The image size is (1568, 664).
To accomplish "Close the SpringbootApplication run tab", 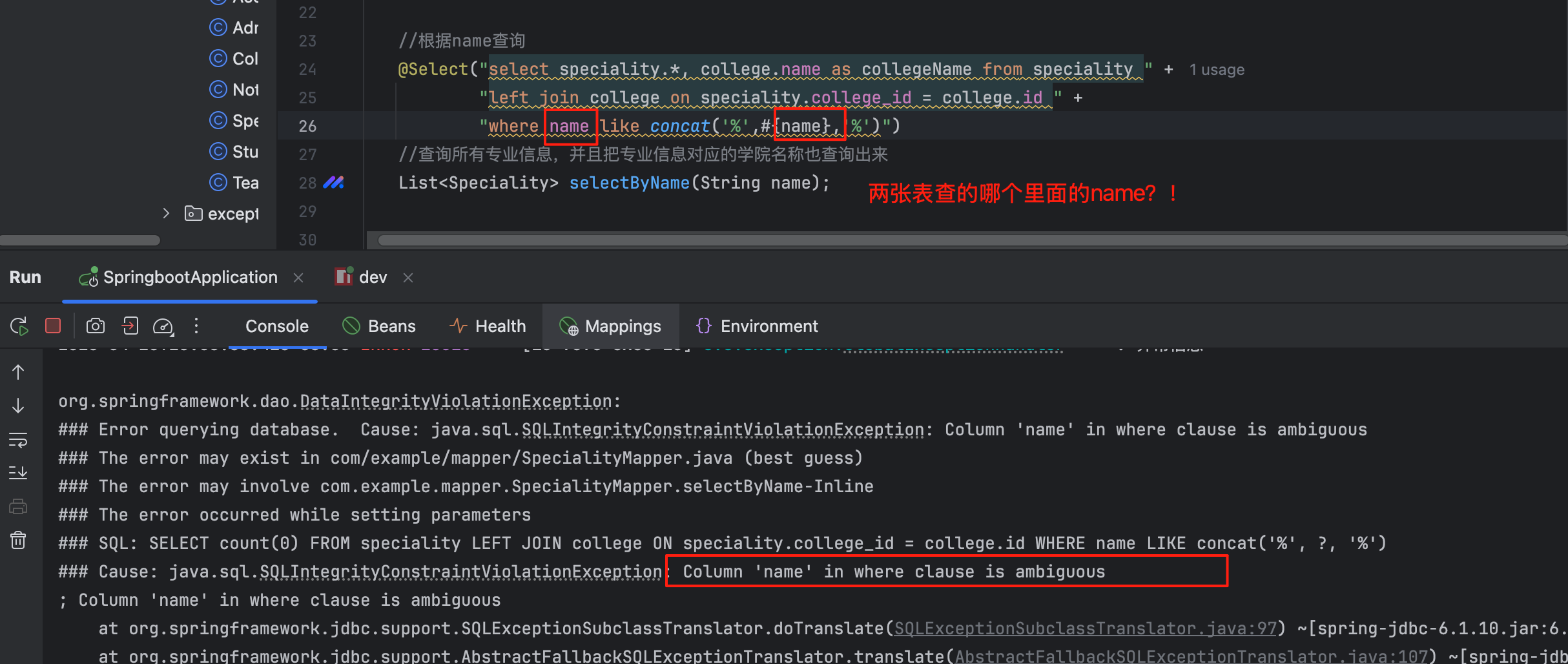I will [x=298, y=278].
